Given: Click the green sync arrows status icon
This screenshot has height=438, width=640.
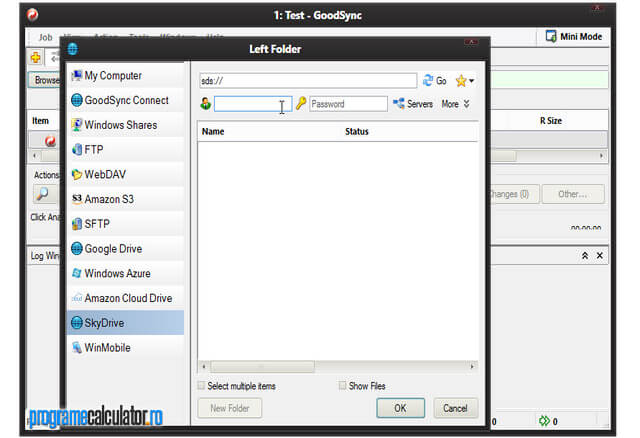Looking at the screenshot, I should point(544,421).
